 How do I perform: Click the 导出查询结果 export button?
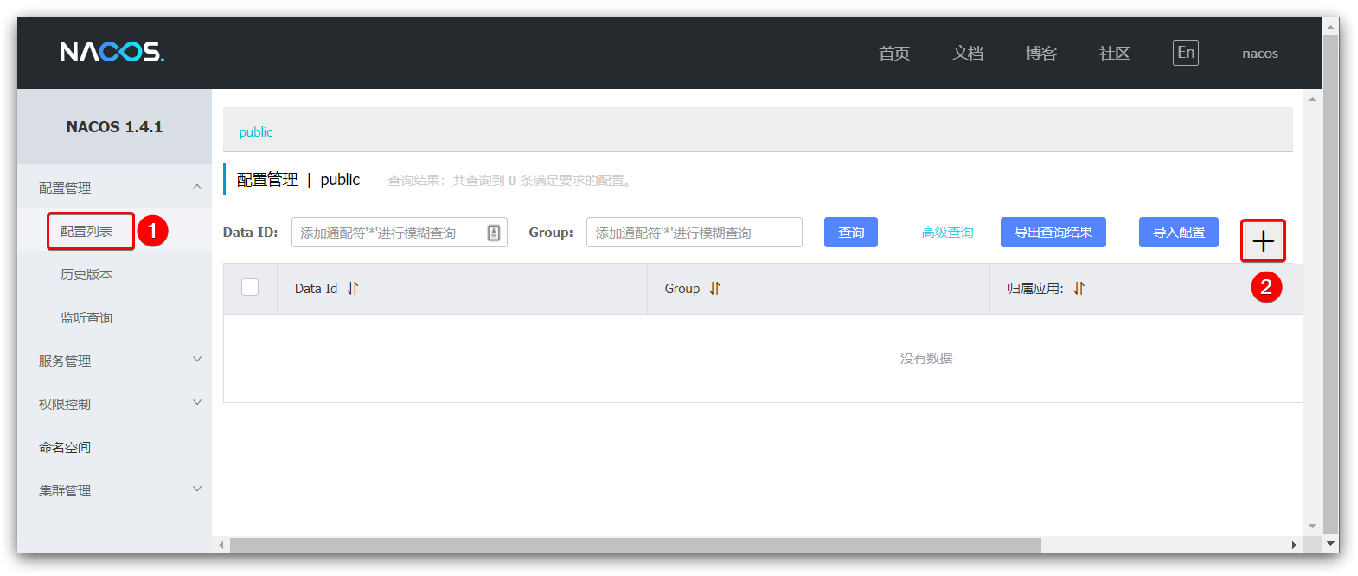click(x=1053, y=231)
